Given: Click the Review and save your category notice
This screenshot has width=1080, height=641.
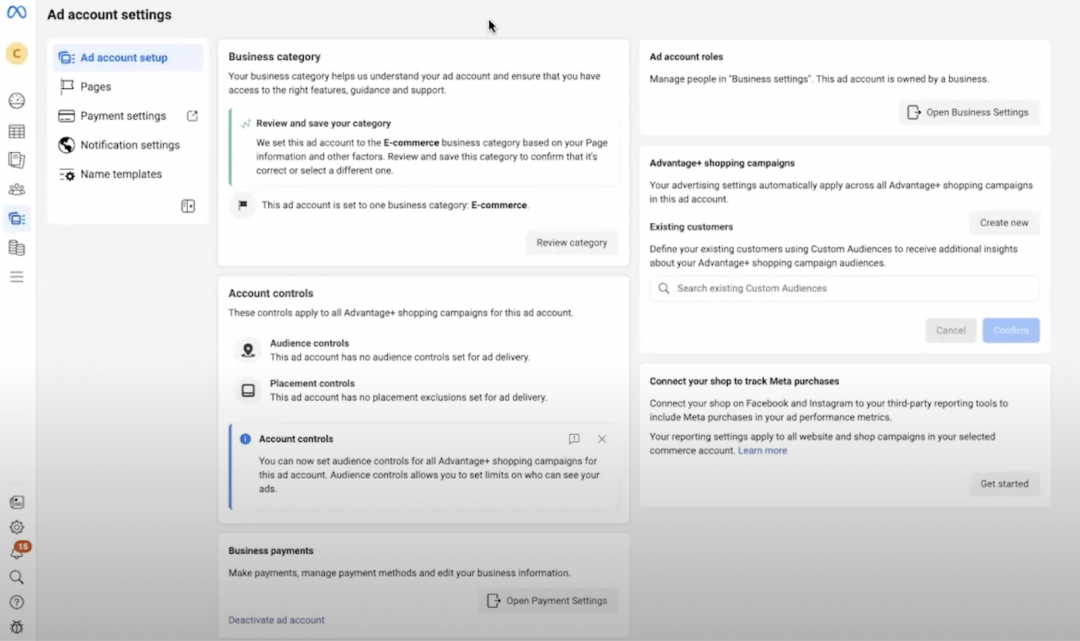Looking at the screenshot, I should point(424,147).
